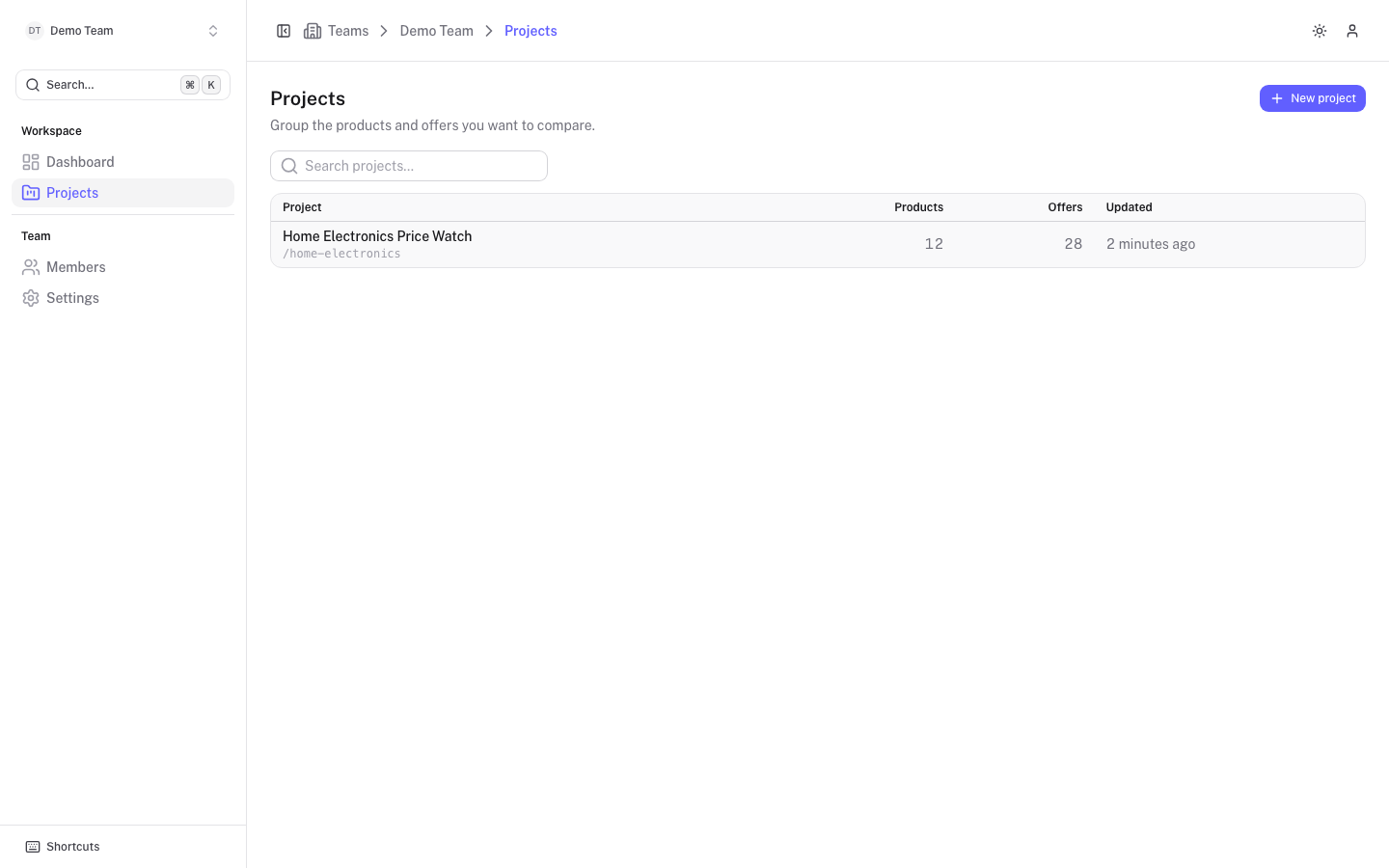Click the DT team avatar
Viewport: 1389px width, 868px height.
35,31
